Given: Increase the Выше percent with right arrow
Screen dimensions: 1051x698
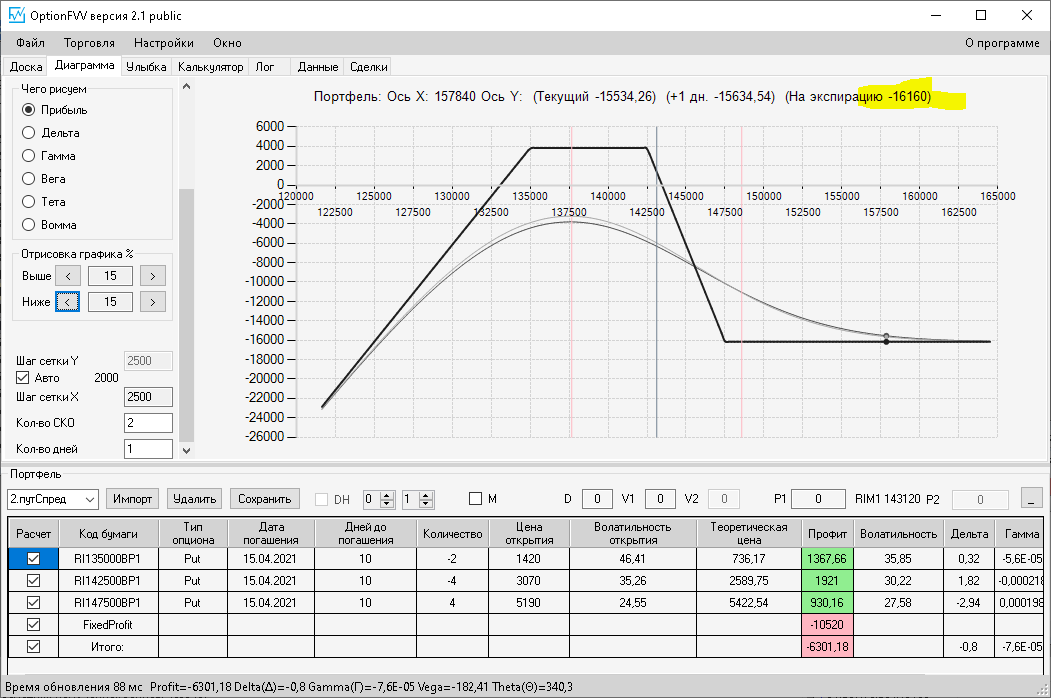Looking at the screenshot, I should pos(153,276).
